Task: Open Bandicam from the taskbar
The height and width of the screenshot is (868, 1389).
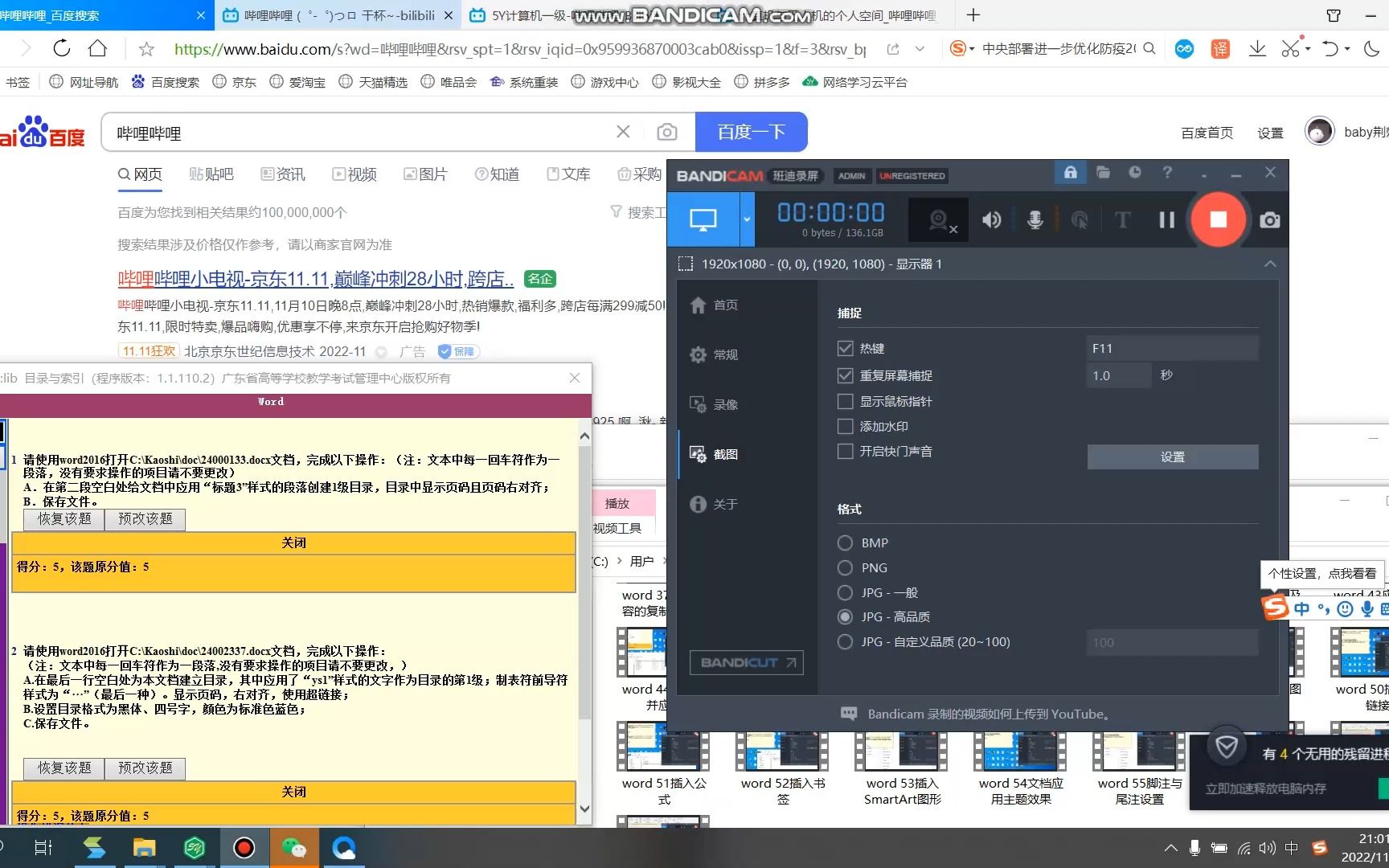Action: [244, 848]
